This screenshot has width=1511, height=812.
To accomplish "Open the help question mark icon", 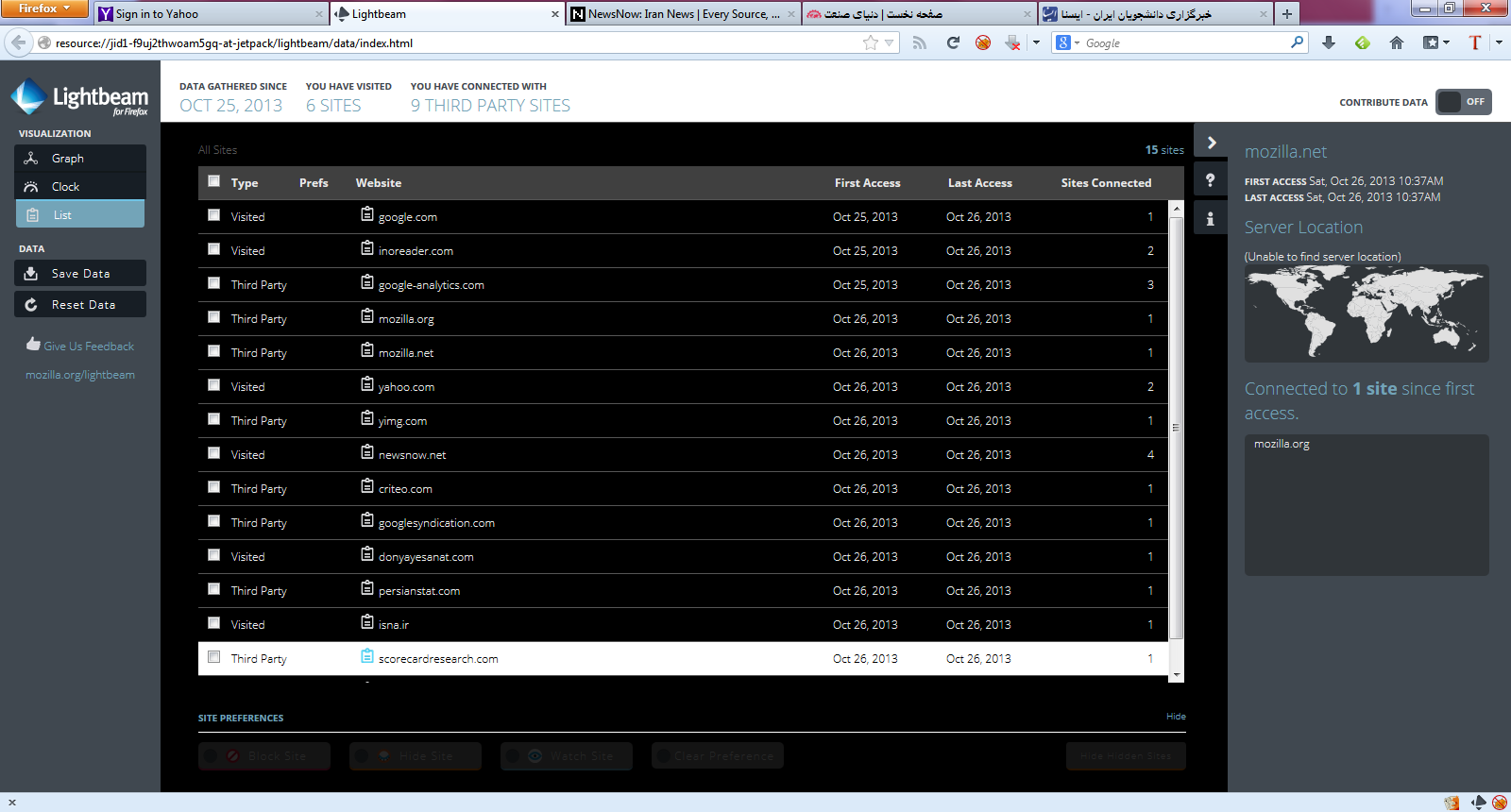I will coord(1211,179).
